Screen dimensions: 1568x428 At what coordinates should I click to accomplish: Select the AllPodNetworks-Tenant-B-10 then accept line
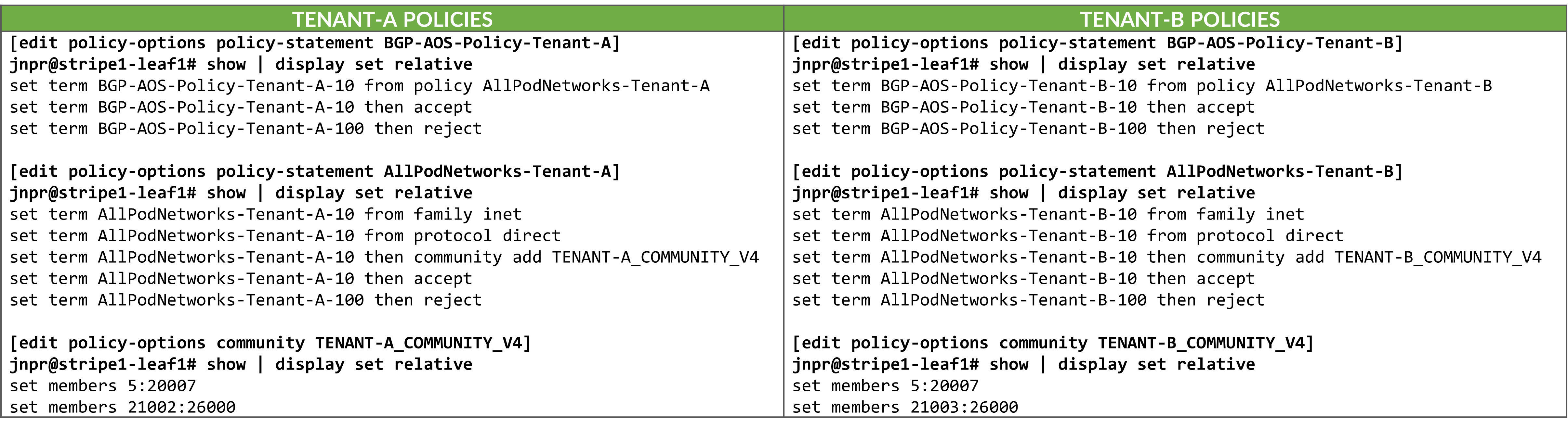[1023, 279]
